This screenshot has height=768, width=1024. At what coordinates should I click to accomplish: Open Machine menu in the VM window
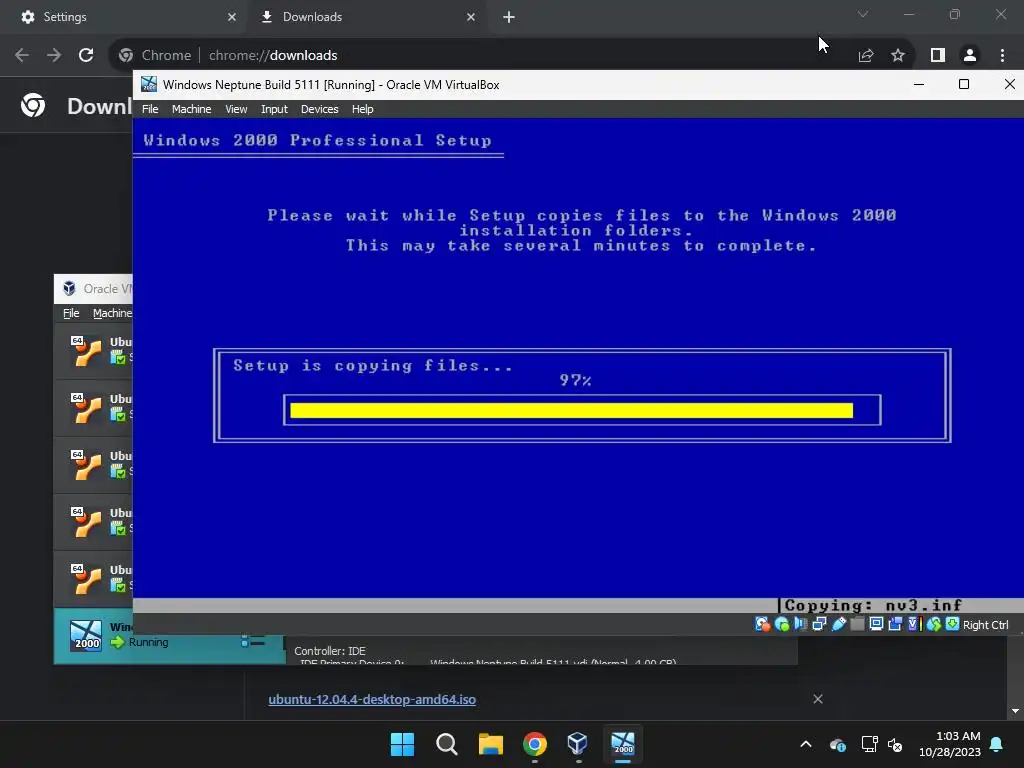(191, 109)
